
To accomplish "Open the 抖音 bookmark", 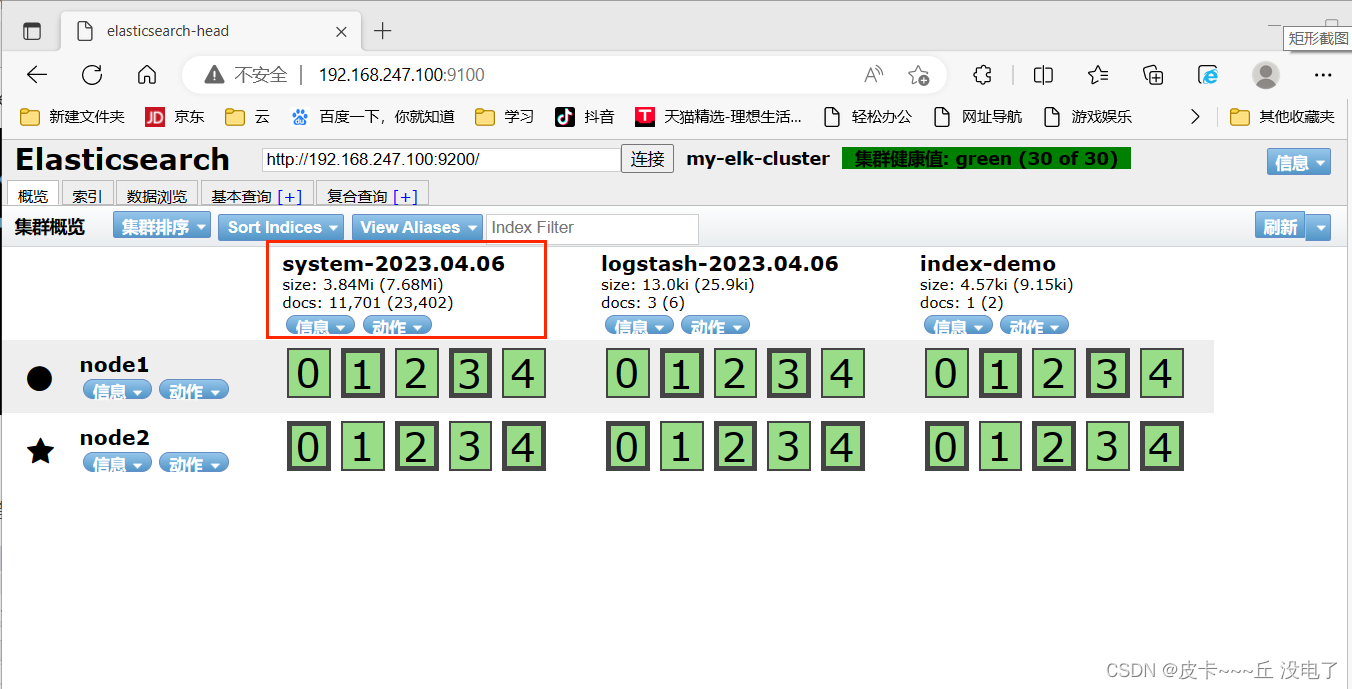I will pyautogui.click(x=585, y=117).
